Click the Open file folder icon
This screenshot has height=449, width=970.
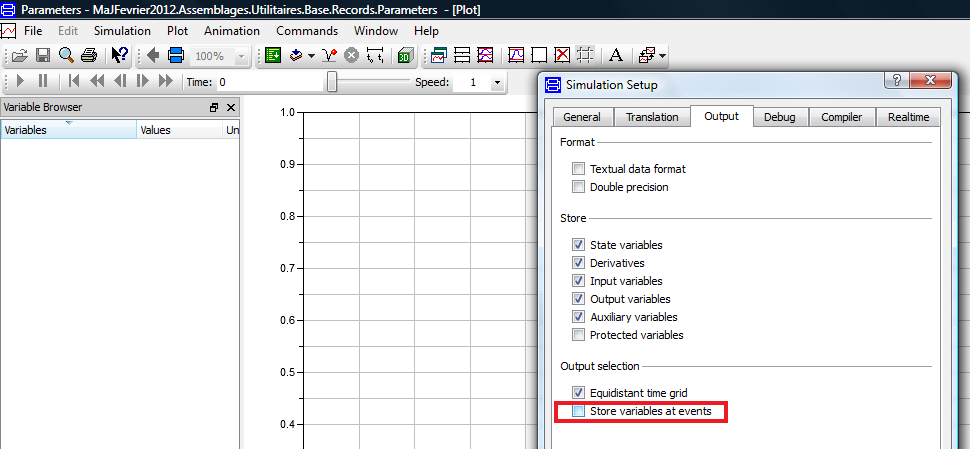(x=19, y=56)
